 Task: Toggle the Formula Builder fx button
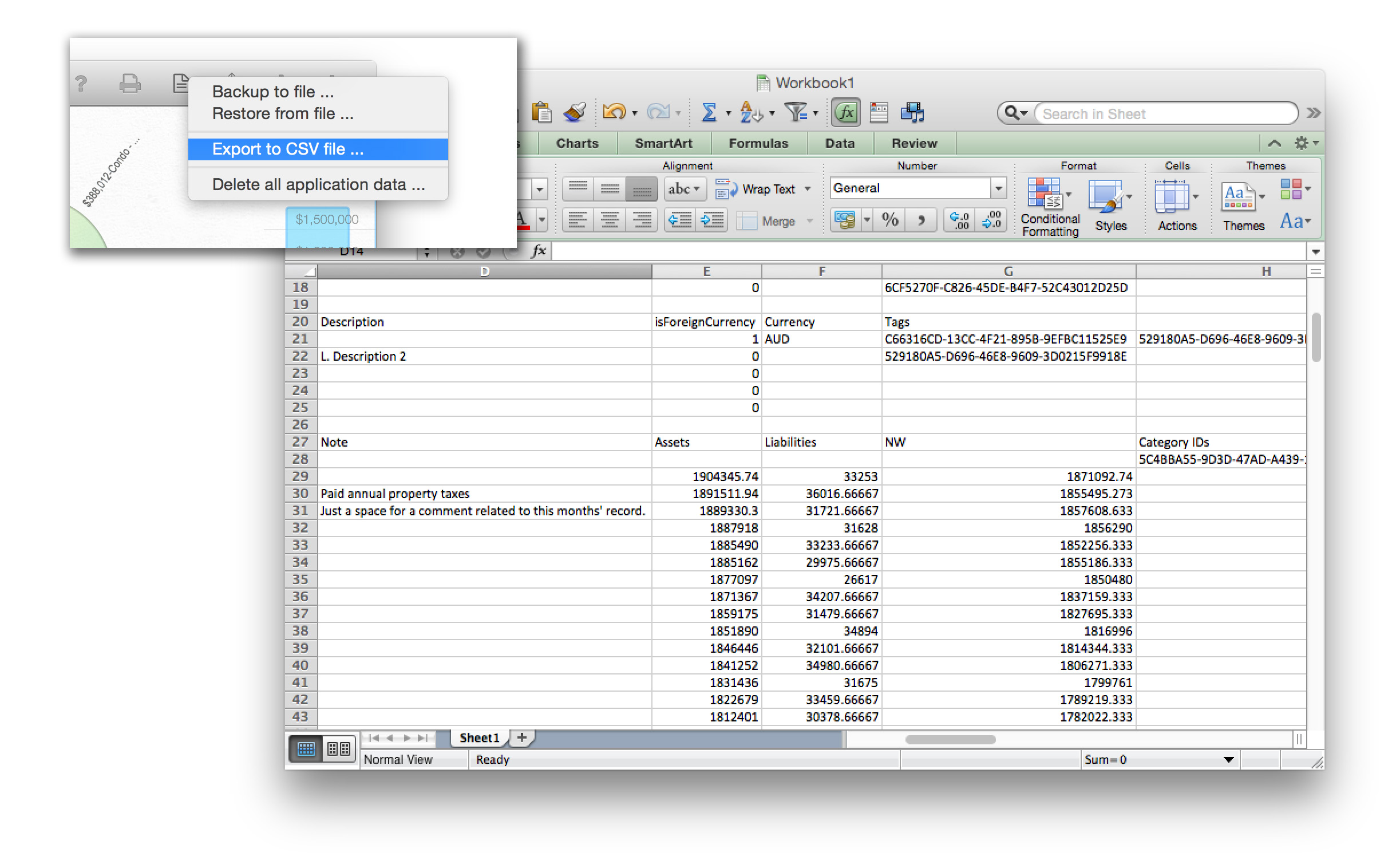pyautogui.click(x=846, y=112)
